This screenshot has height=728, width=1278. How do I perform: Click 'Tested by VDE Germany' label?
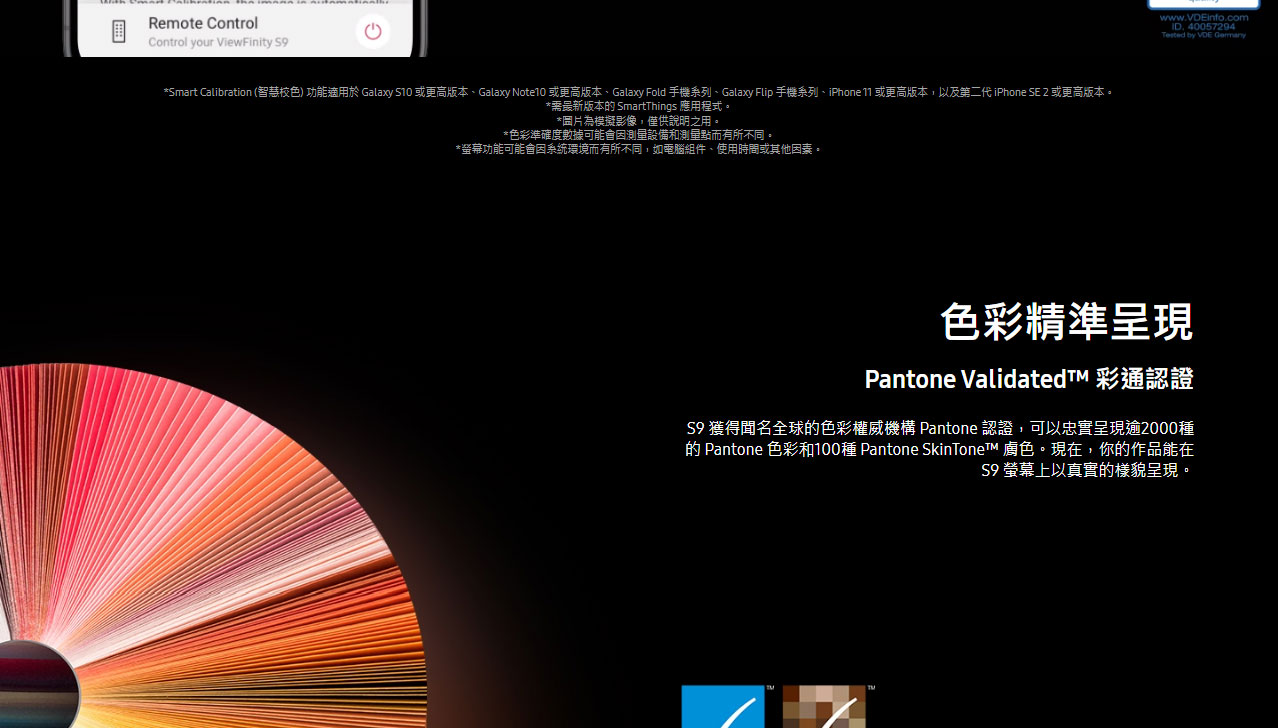[1204, 35]
